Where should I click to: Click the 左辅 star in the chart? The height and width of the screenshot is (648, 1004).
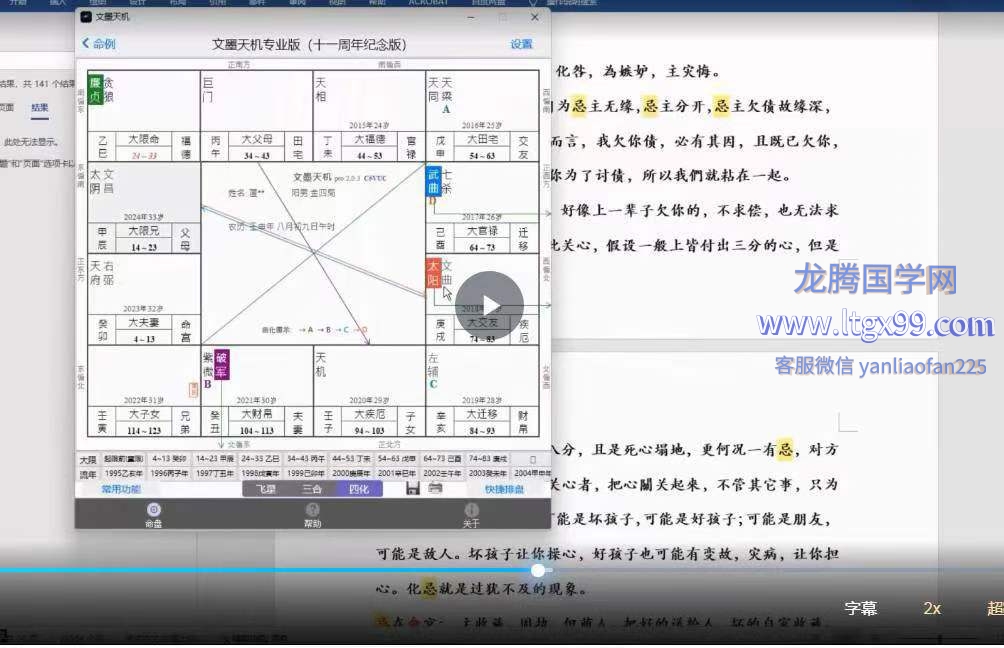[x=433, y=364]
